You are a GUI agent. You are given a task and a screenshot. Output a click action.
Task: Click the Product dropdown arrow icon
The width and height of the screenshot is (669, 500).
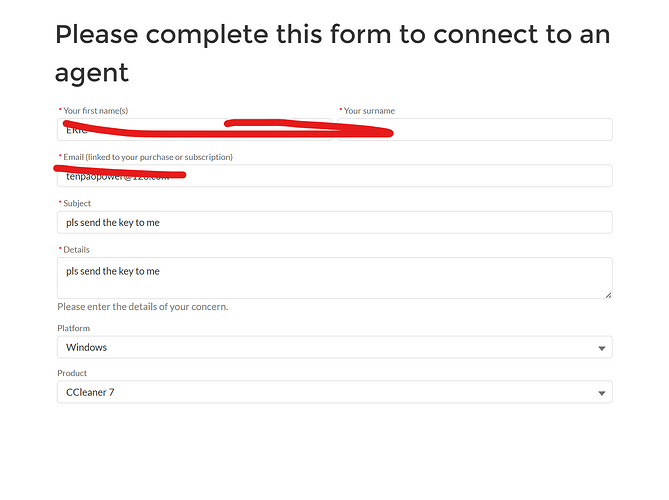click(x=602, y=394)
